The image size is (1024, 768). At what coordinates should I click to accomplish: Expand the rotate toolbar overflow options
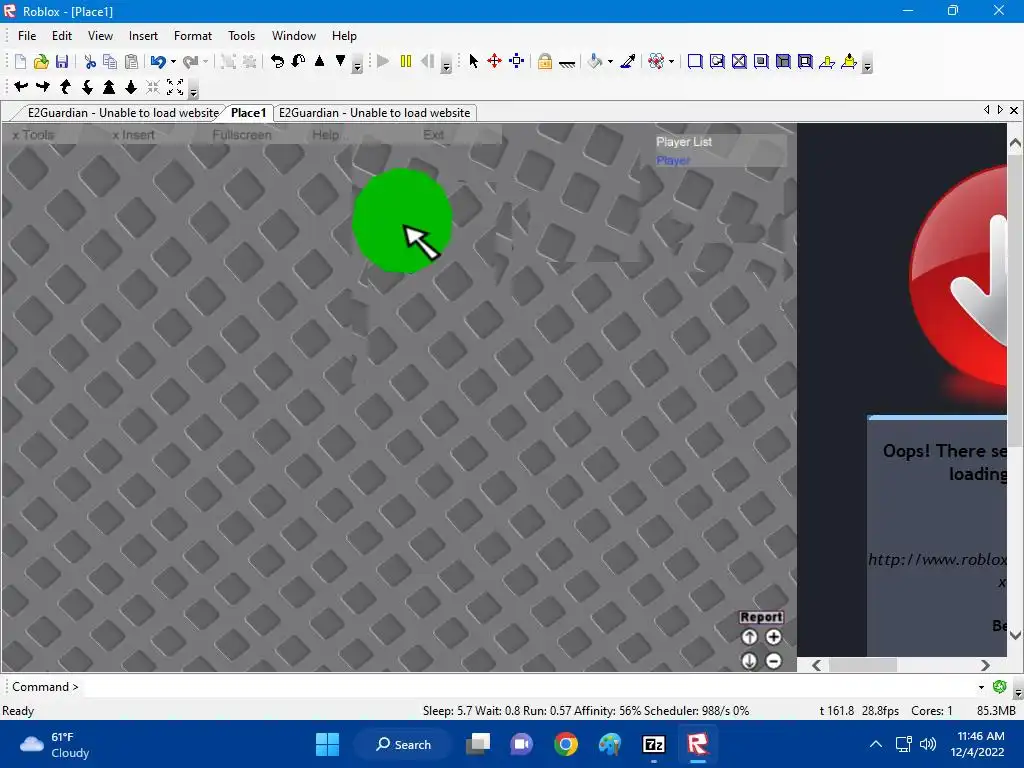(x=357, y=65)
